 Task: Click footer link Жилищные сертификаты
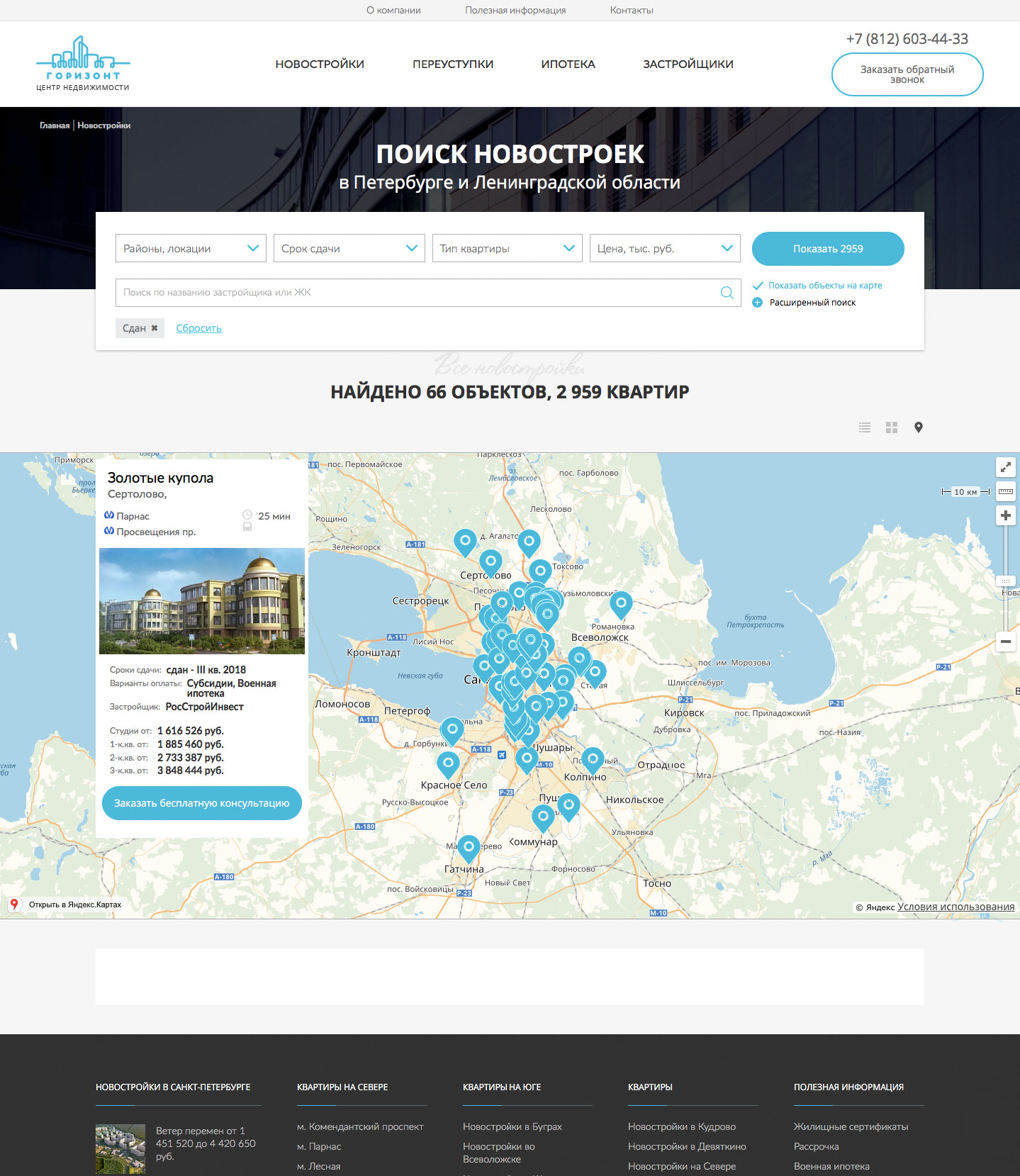coord(851,1126)
